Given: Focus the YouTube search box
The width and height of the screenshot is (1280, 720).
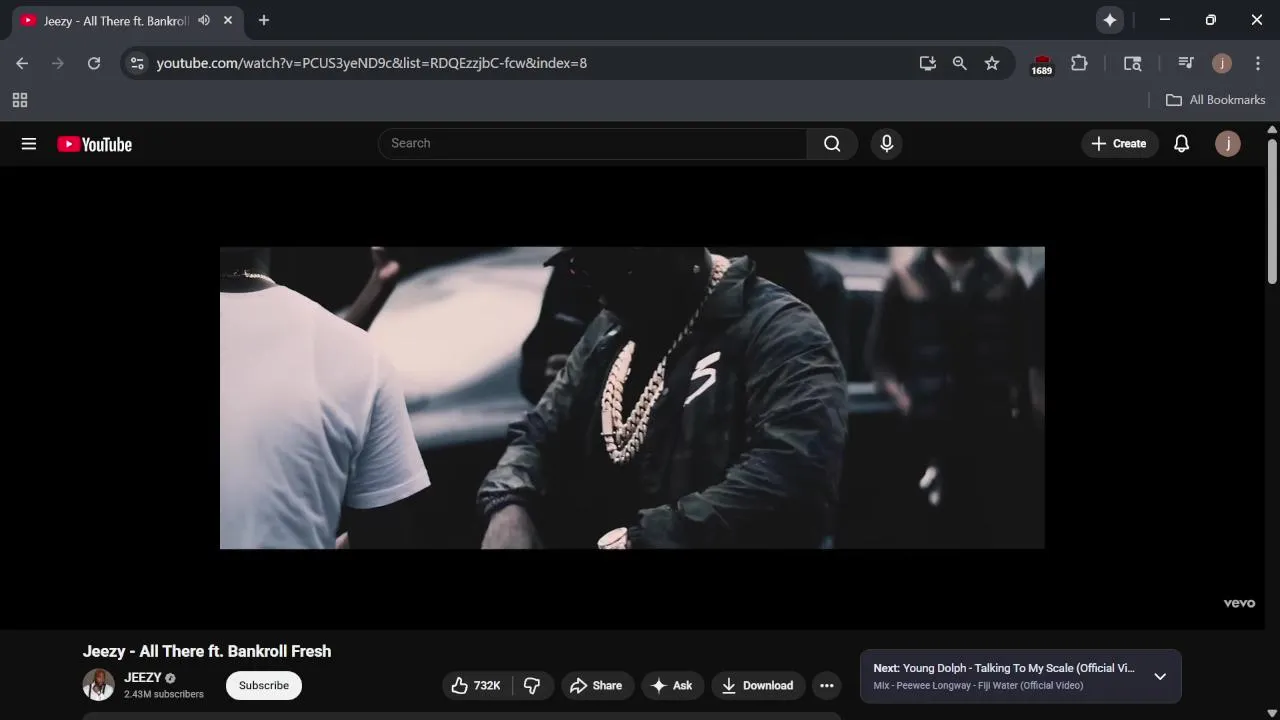Looking at the screenshot, I should [x=592, y=144].
